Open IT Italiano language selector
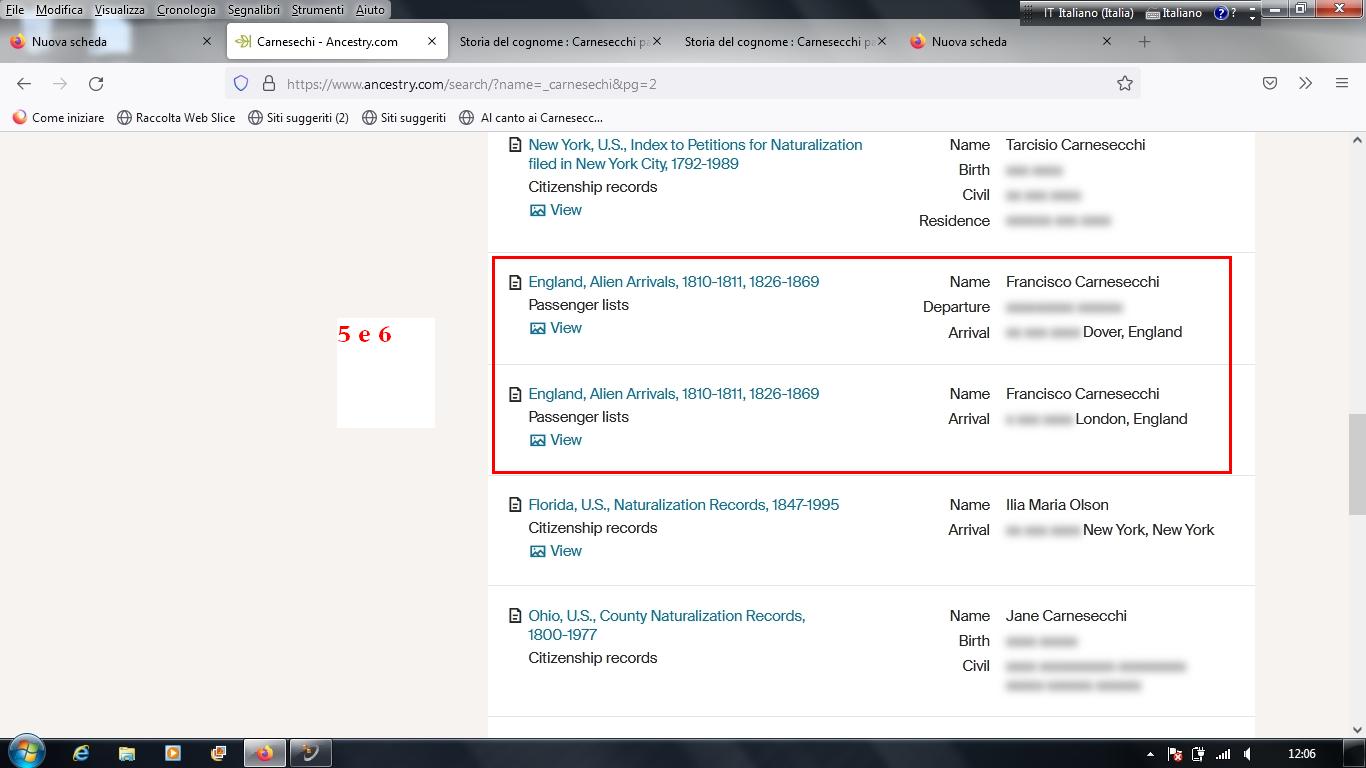This screenshot has width=1366, height=768. click(1088, 13)
